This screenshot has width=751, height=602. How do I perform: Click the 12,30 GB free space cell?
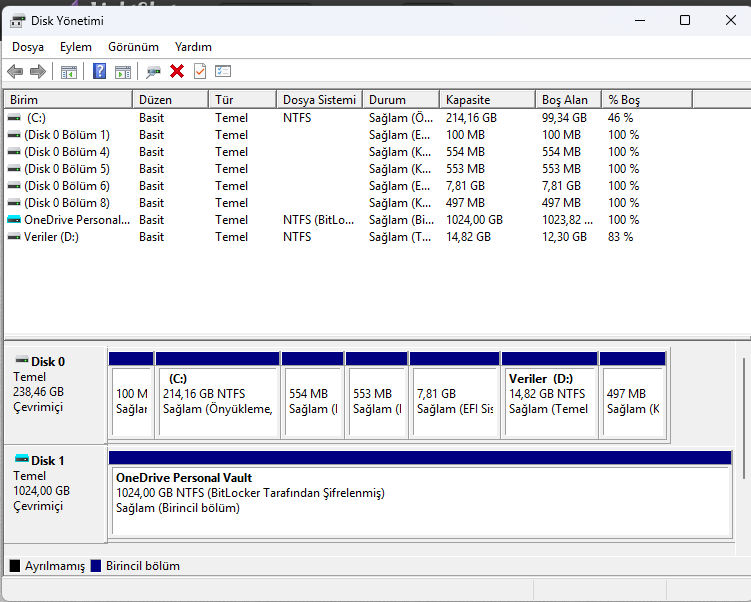tap(564, 237)
